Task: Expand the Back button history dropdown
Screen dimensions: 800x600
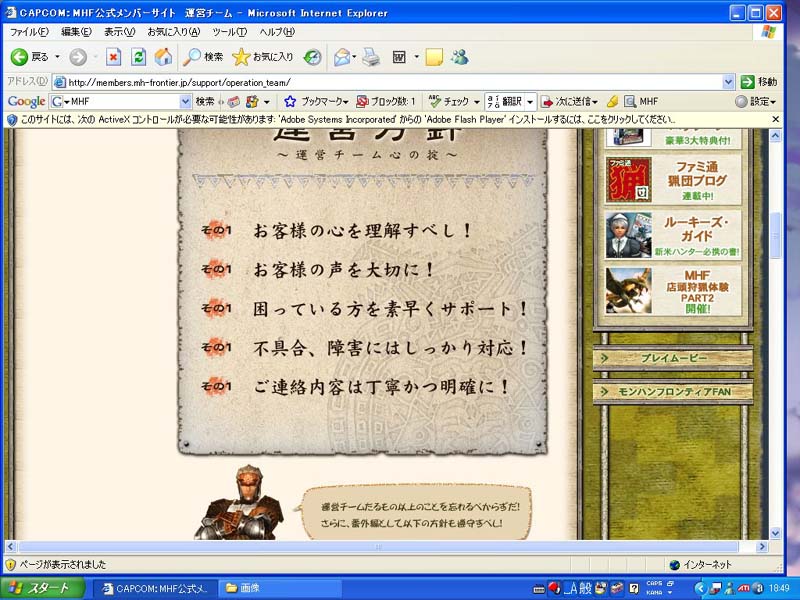Action: [57, 57]
